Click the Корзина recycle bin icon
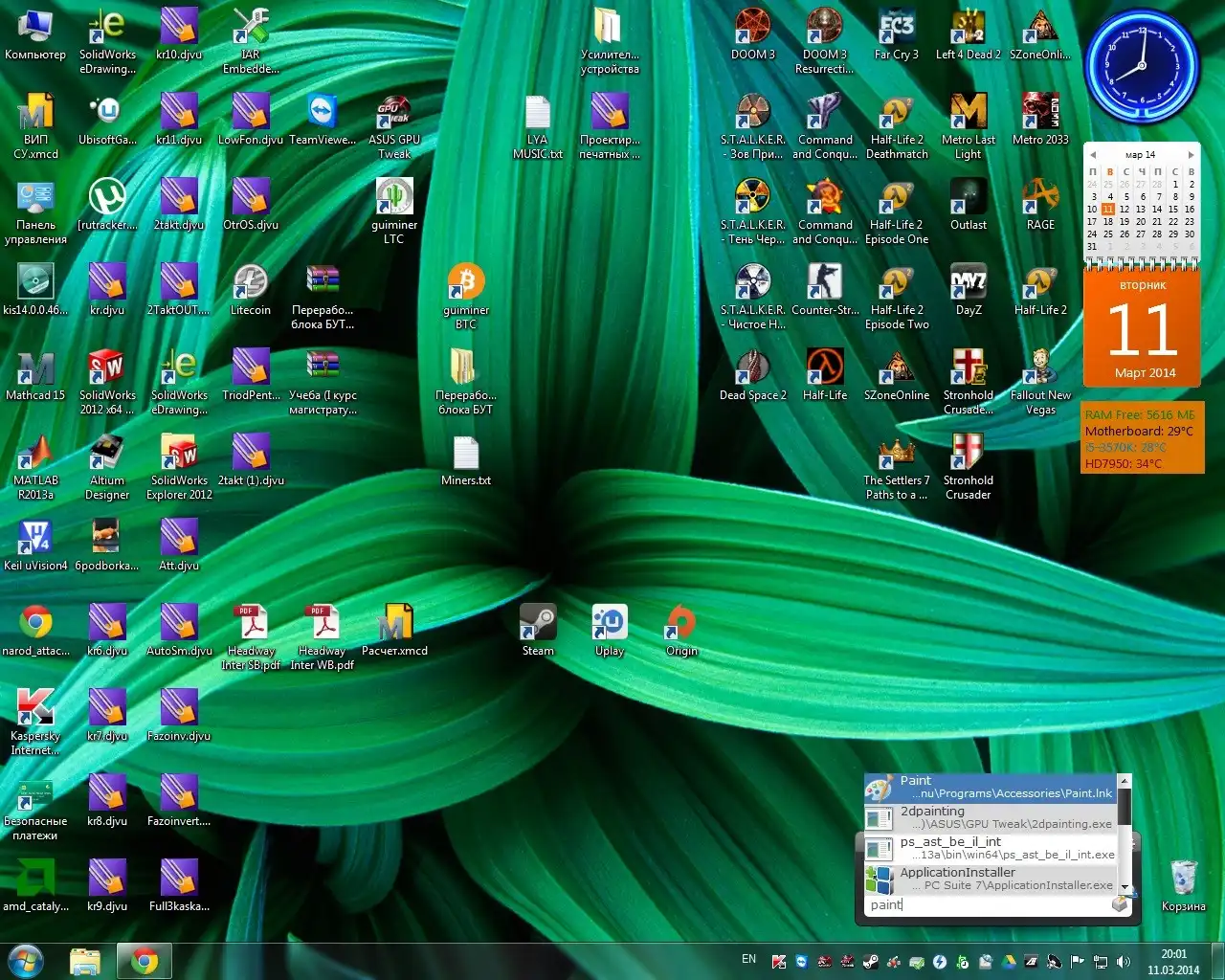Viewport: 1225px width, 980px height. [1183, 879]
